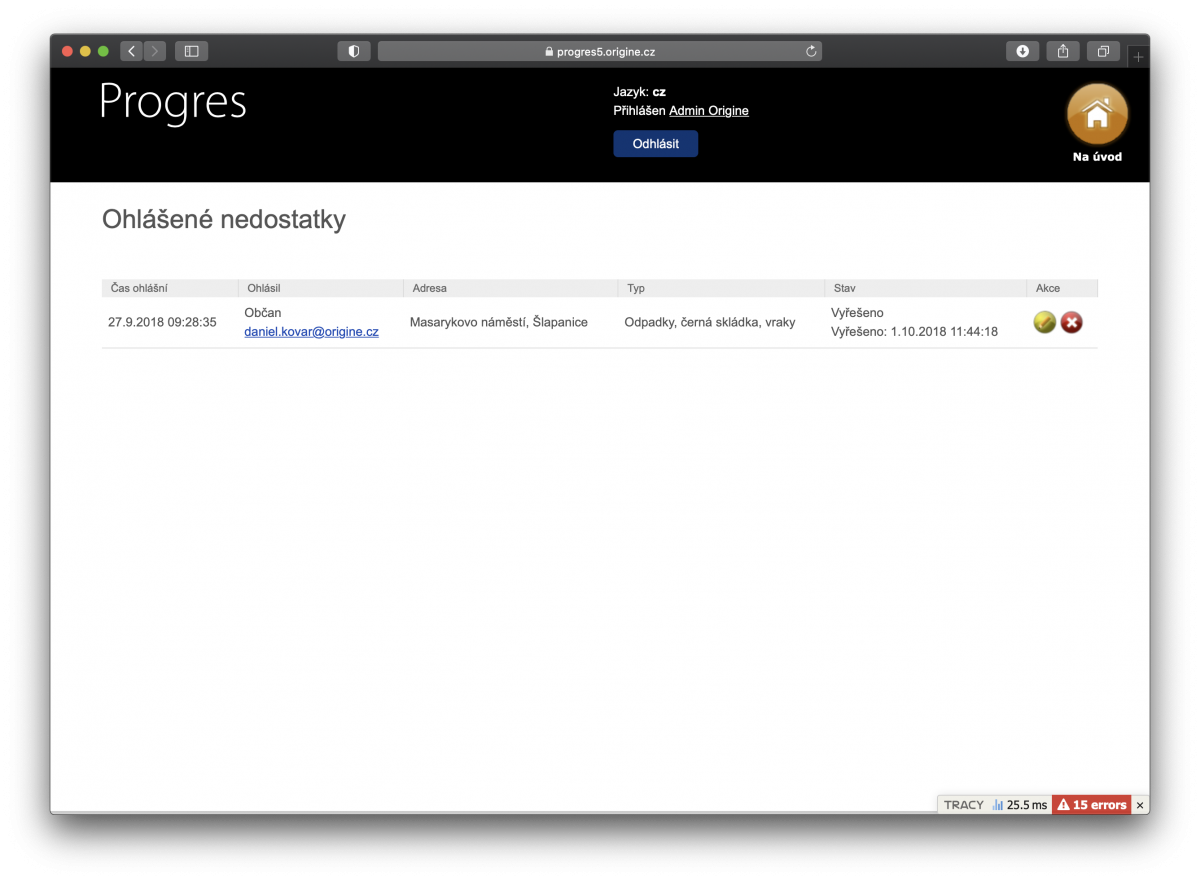Open a new tab with the plus button
Screen dimensions: 1200x881
(x=1138, y=56)
